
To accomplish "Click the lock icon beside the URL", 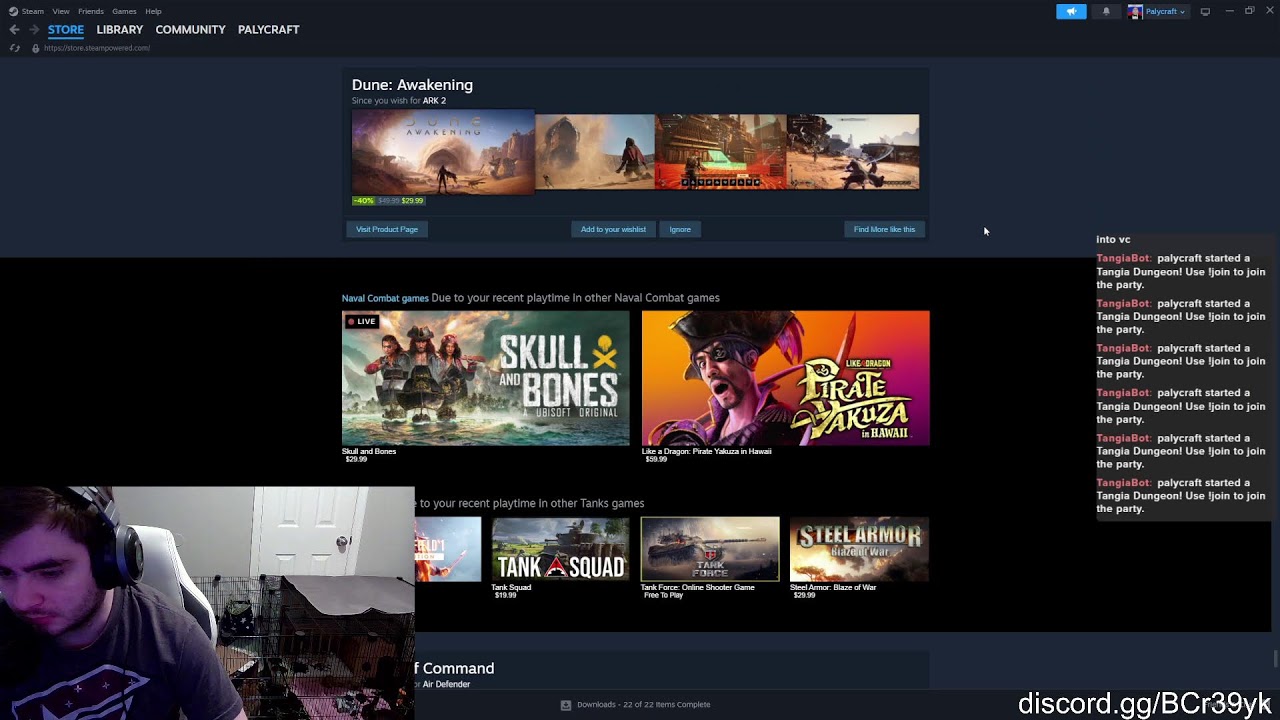I will 35,48.
